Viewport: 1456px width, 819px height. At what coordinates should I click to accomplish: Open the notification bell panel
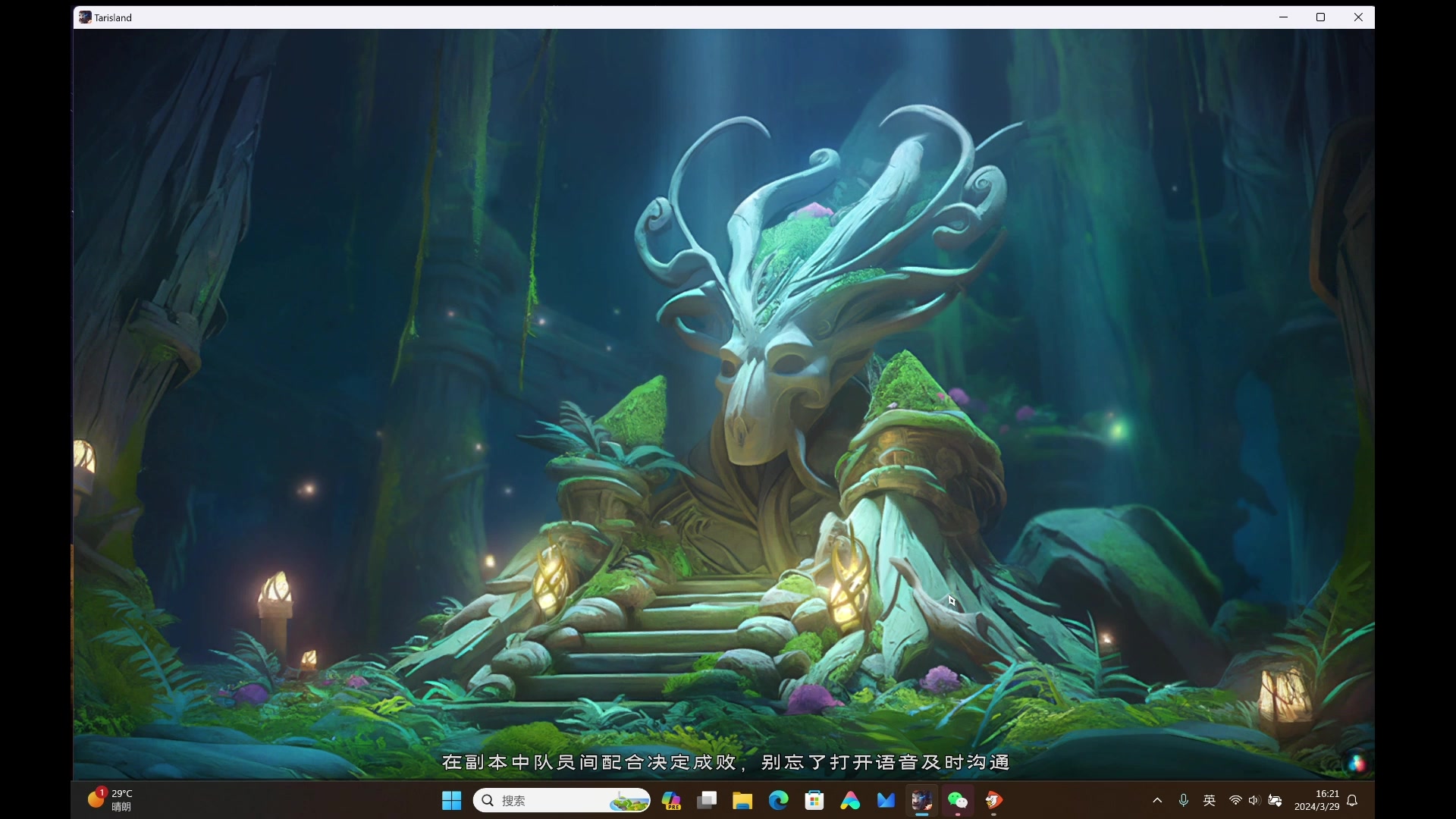[1352, 800]
